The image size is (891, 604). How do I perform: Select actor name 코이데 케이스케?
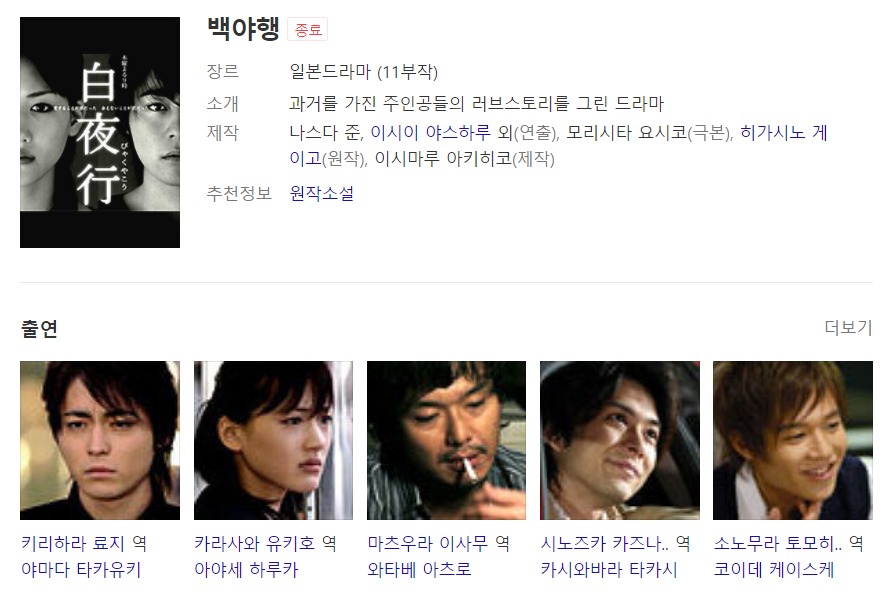pos(774,569)
